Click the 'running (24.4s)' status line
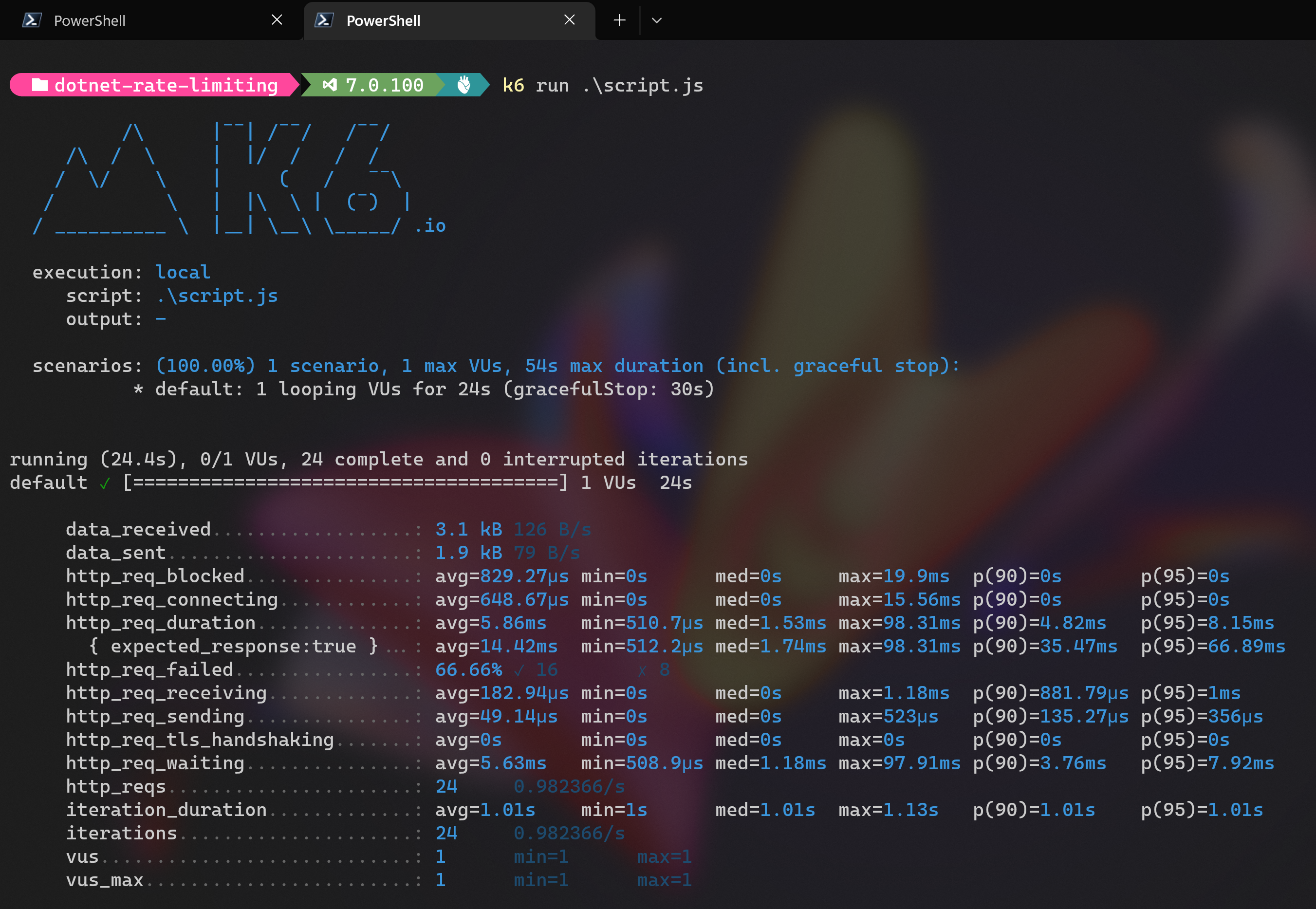Image resolution: width=1316 pixels, height=909 pixels. click(x=379, y=459)
